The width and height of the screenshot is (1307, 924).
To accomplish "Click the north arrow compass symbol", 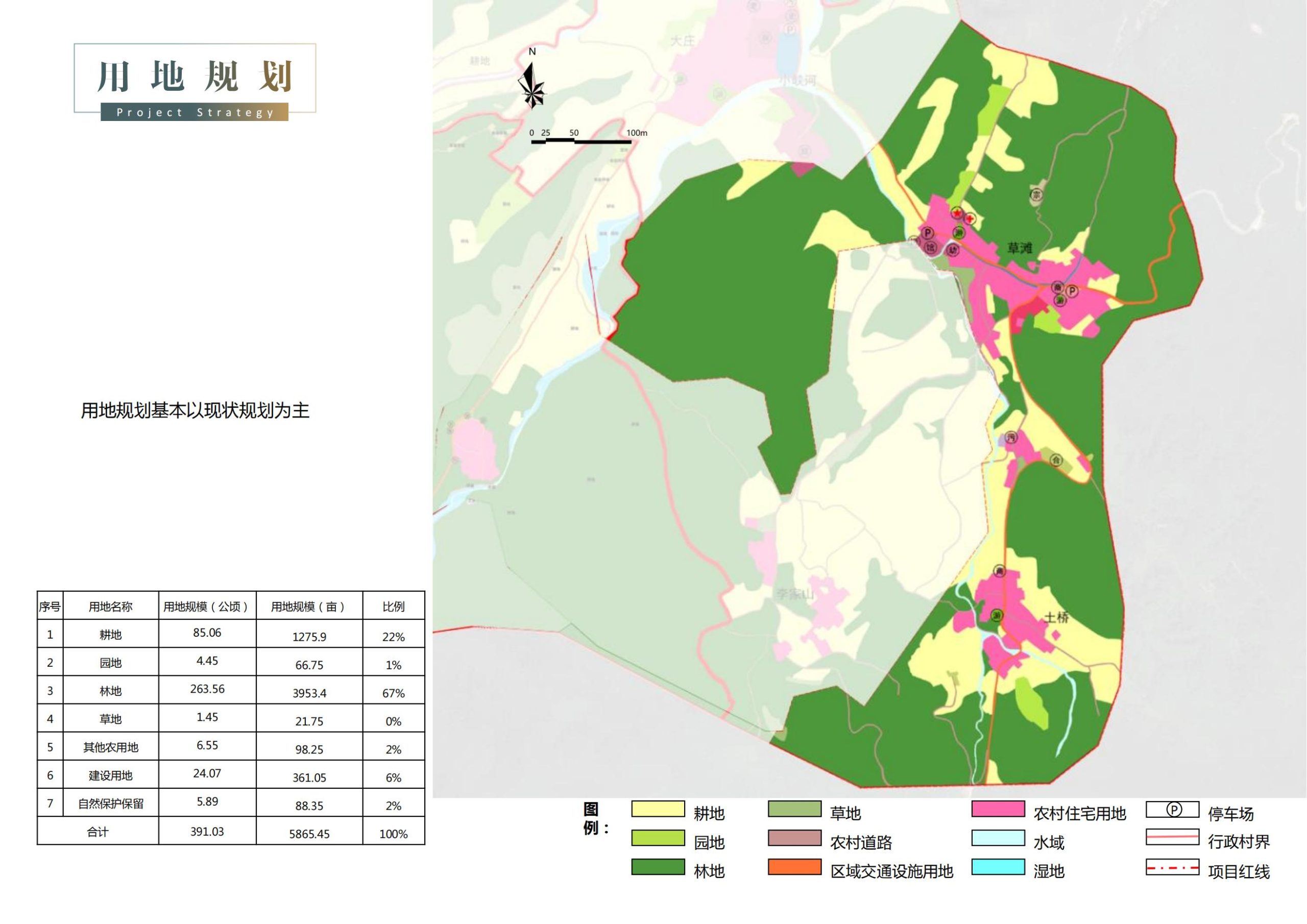I will pyautogui.click(x=531, y=85).
